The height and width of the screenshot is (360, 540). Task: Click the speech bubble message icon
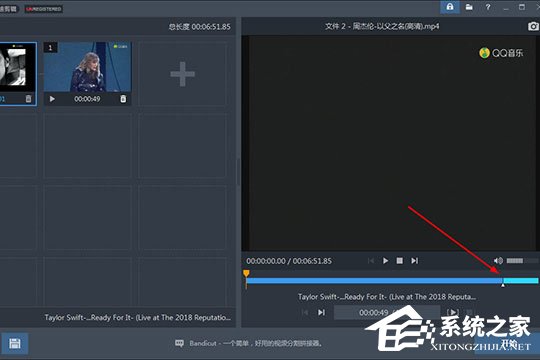179,343
